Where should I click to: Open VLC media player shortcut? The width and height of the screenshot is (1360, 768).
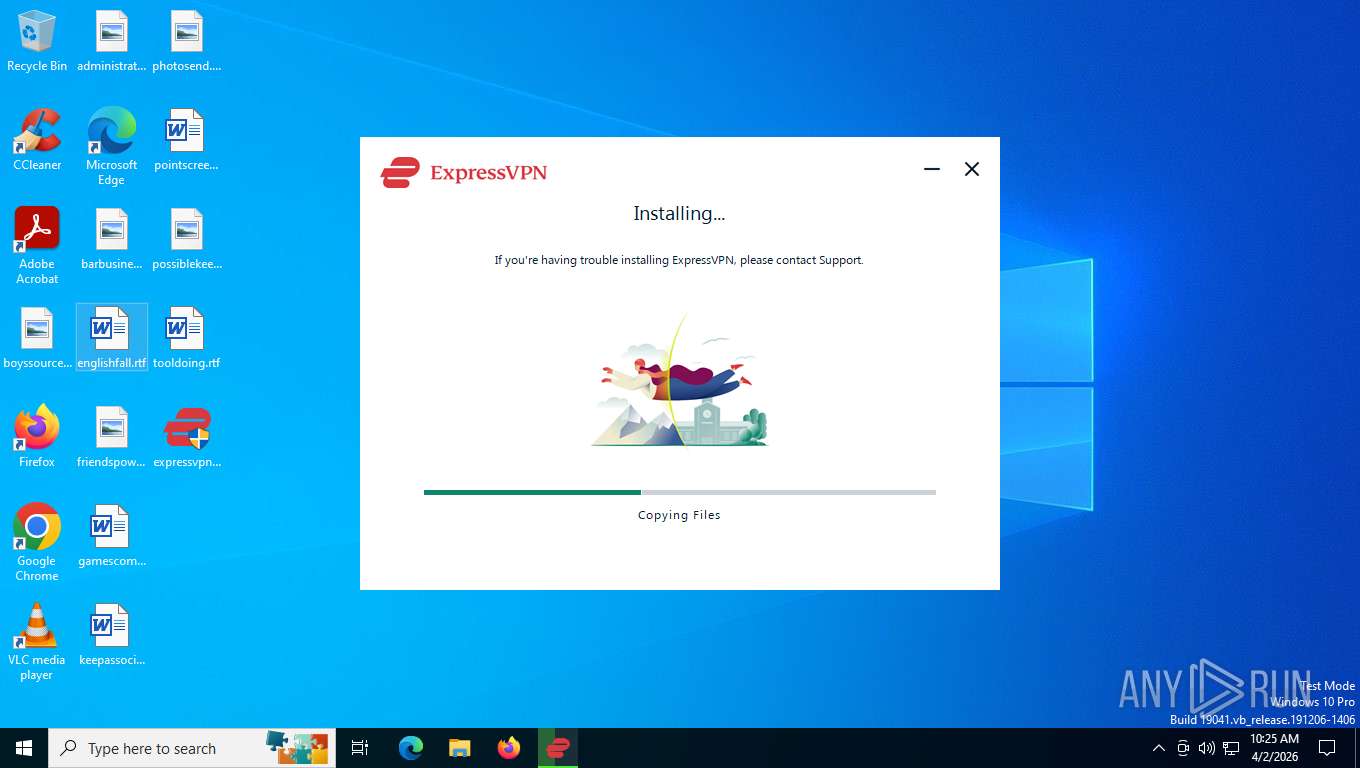tap(37, 642)
